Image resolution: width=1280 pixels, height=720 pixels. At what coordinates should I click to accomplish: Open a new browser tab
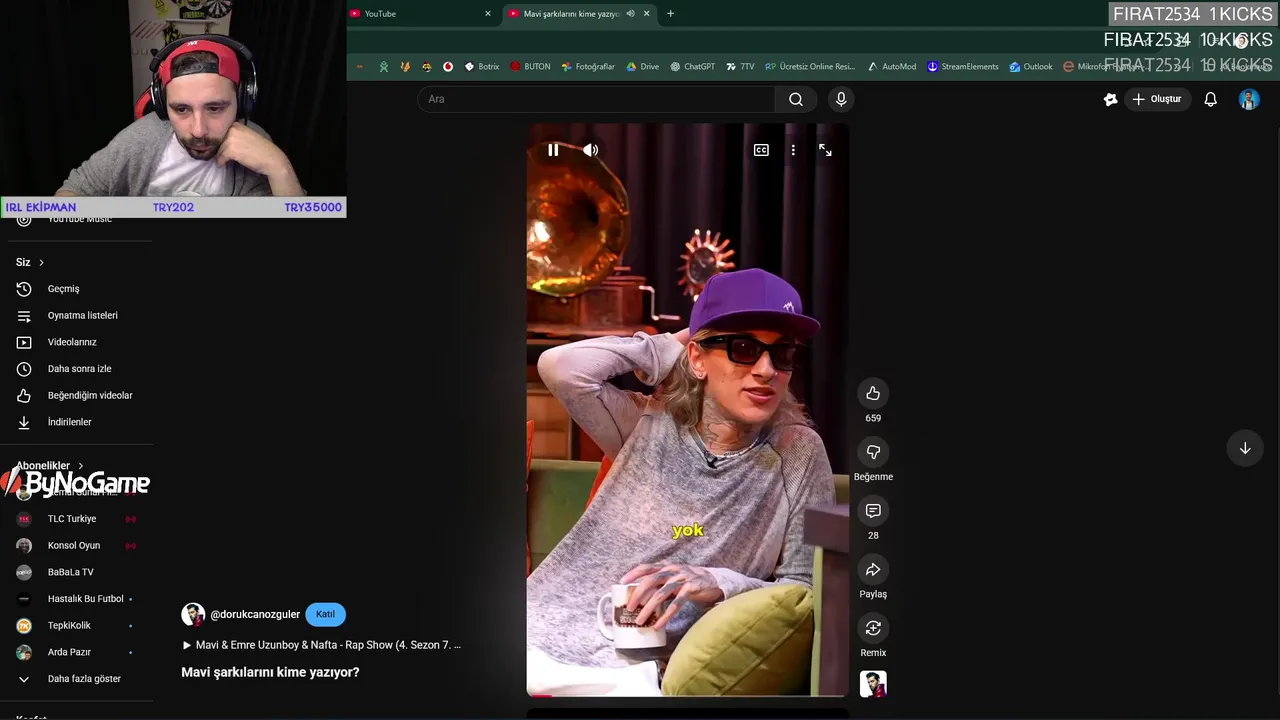(670, 14)
